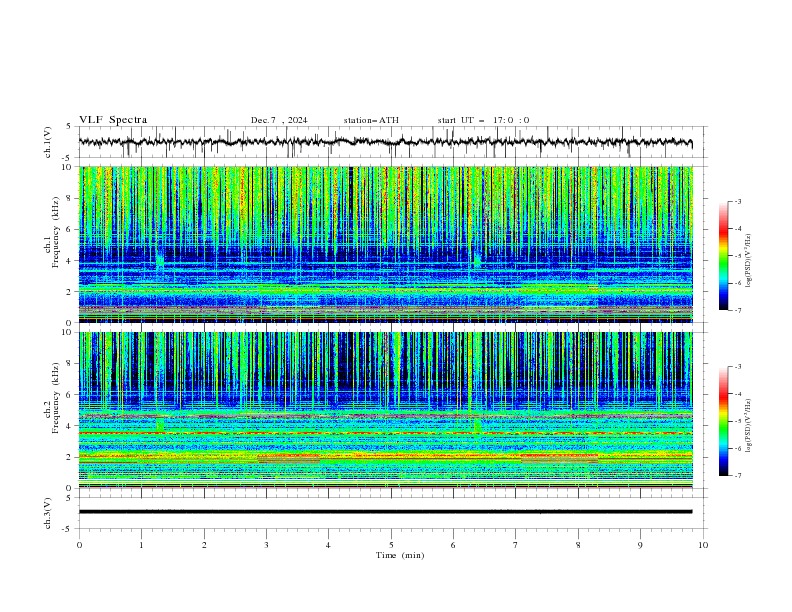Click the ch.3(V) axis "-5" tick label

coord(68,529)
